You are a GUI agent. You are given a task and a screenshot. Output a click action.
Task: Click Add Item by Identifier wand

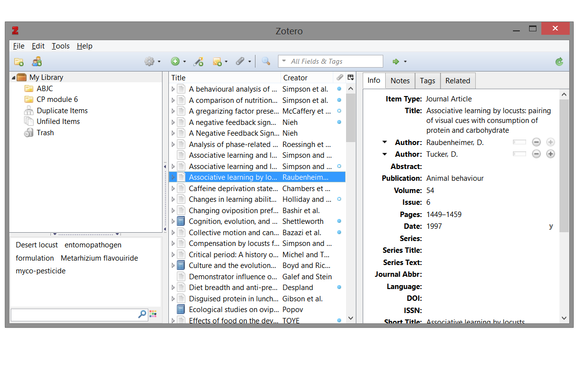199,61
